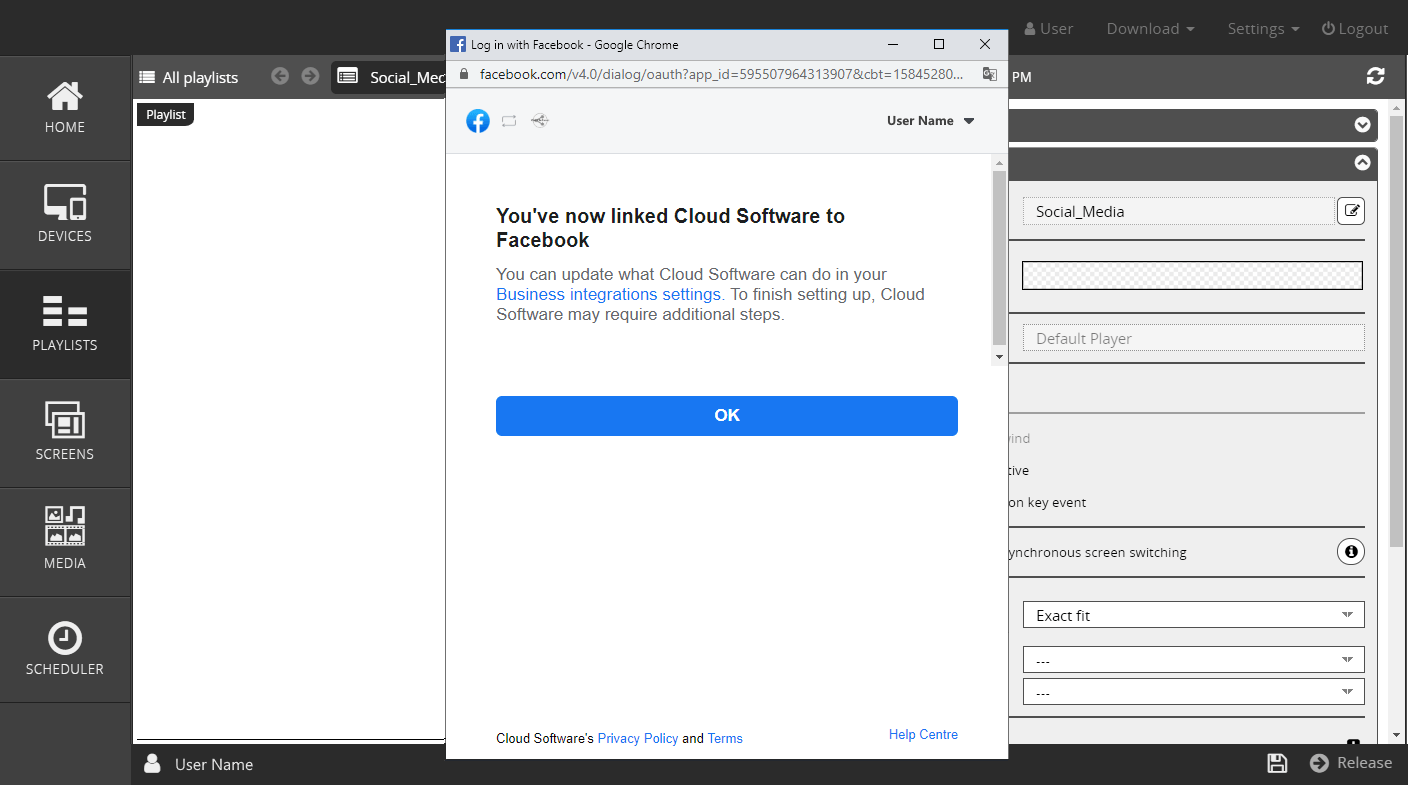Click the Facebook dialog's vertical scrollbar
Screen dimensions: 1408x785
click(x=999, y=258)
